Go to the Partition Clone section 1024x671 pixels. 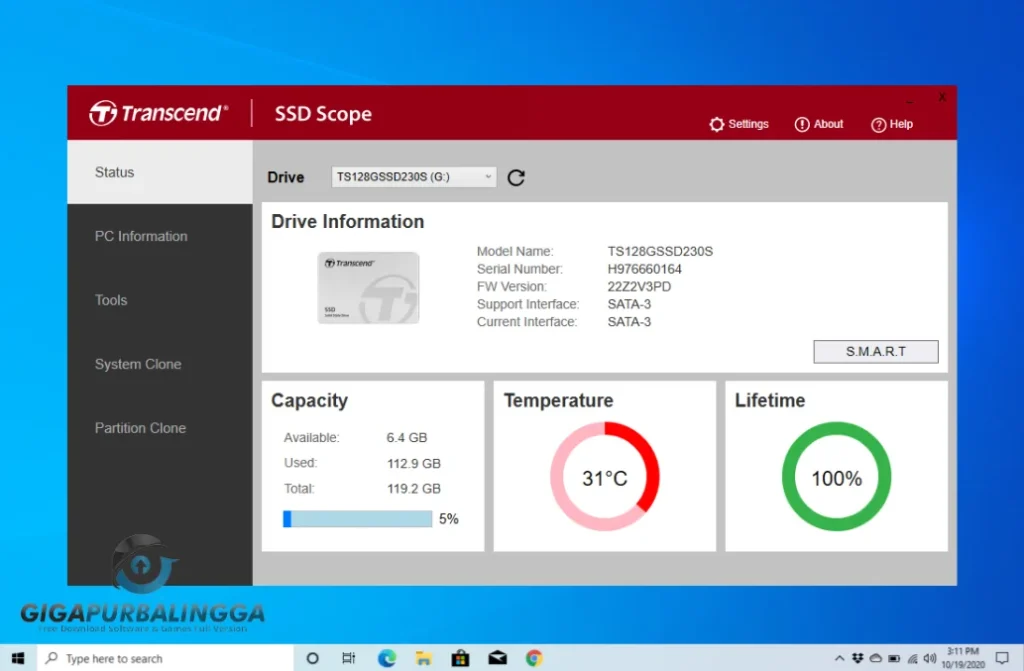pos(140,428)
